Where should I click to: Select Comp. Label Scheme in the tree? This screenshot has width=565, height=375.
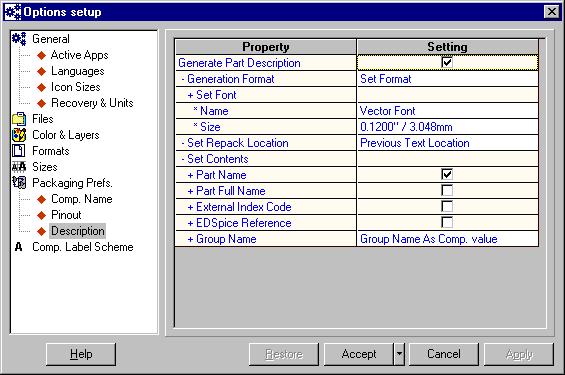pyautogui.click(x=83, y=247)
